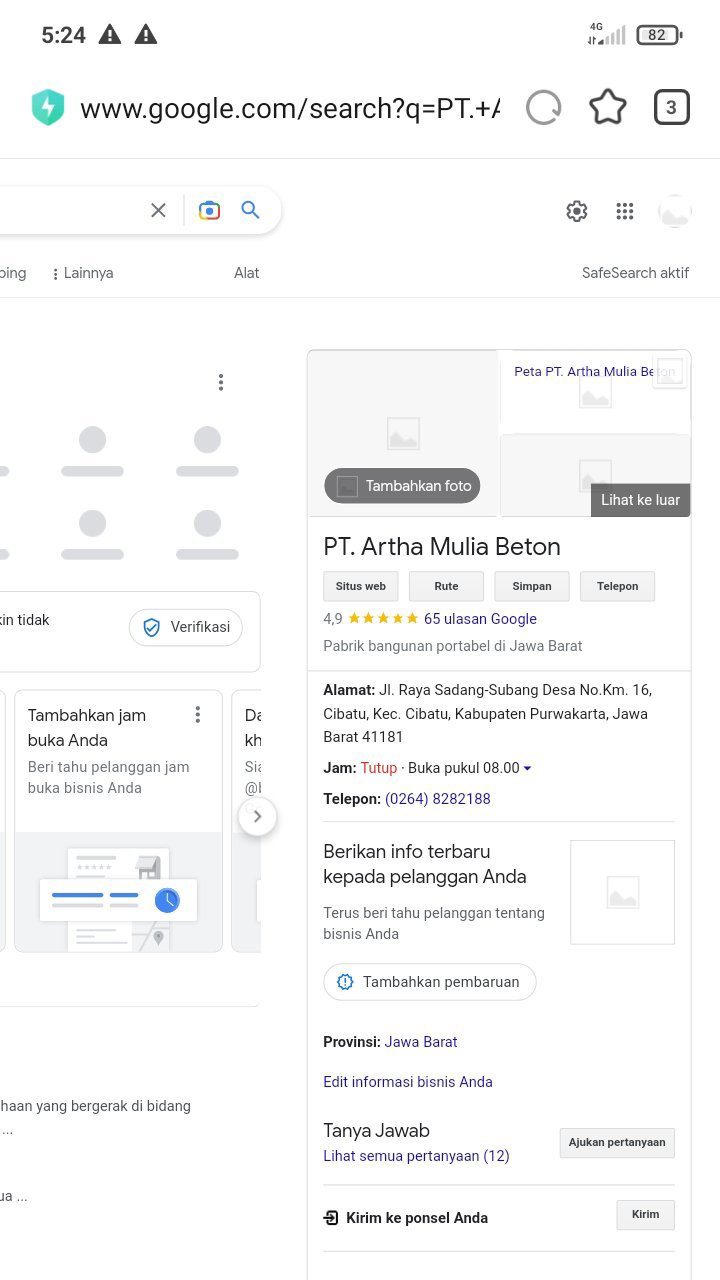Advance card carousel with right chevron
720x1280 pixels.
coord(257,816)
